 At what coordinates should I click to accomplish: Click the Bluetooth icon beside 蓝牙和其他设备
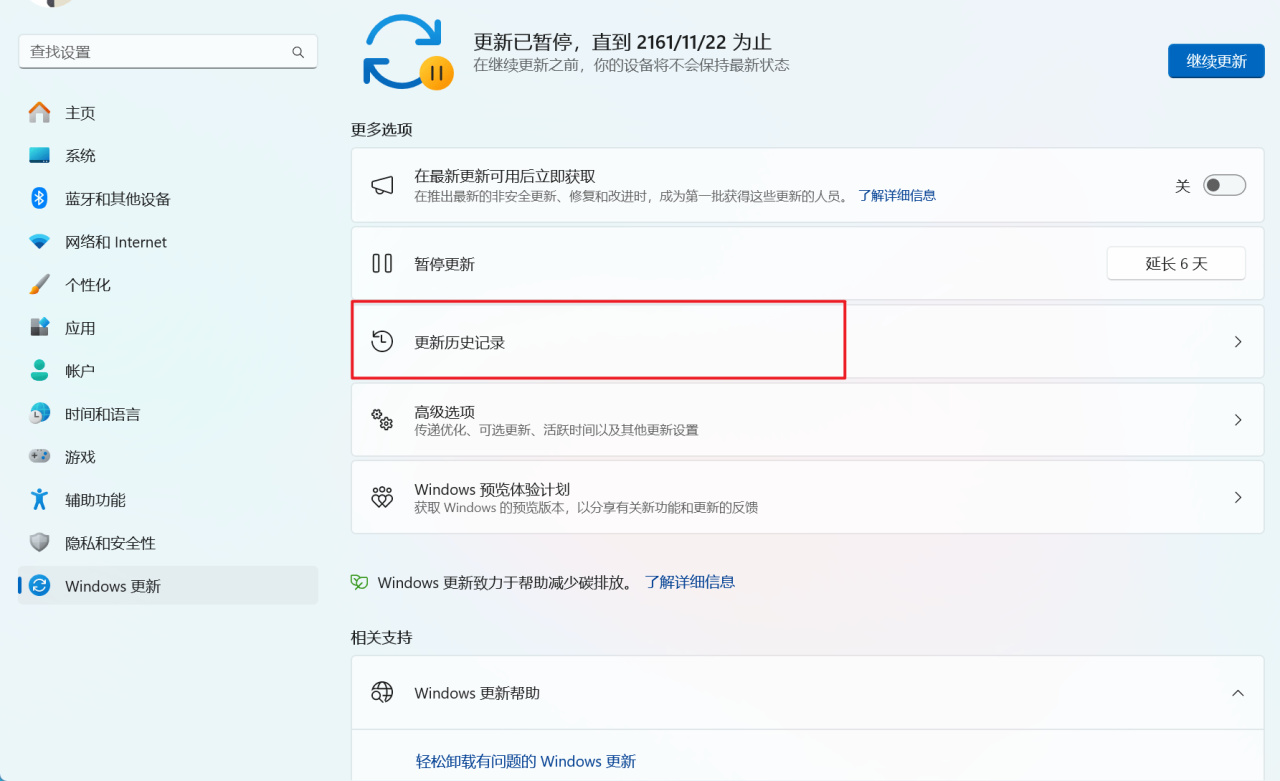pos(39,198)
